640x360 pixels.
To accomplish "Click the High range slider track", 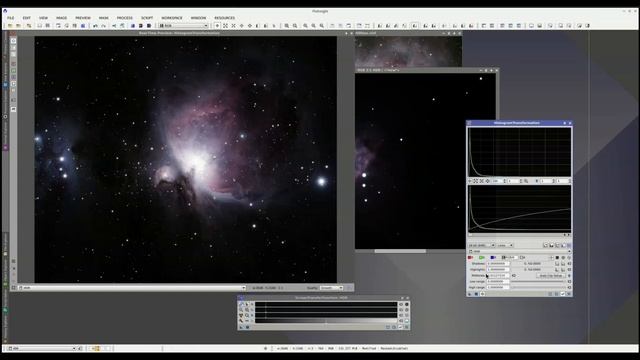I will click(x=537, y=287).
